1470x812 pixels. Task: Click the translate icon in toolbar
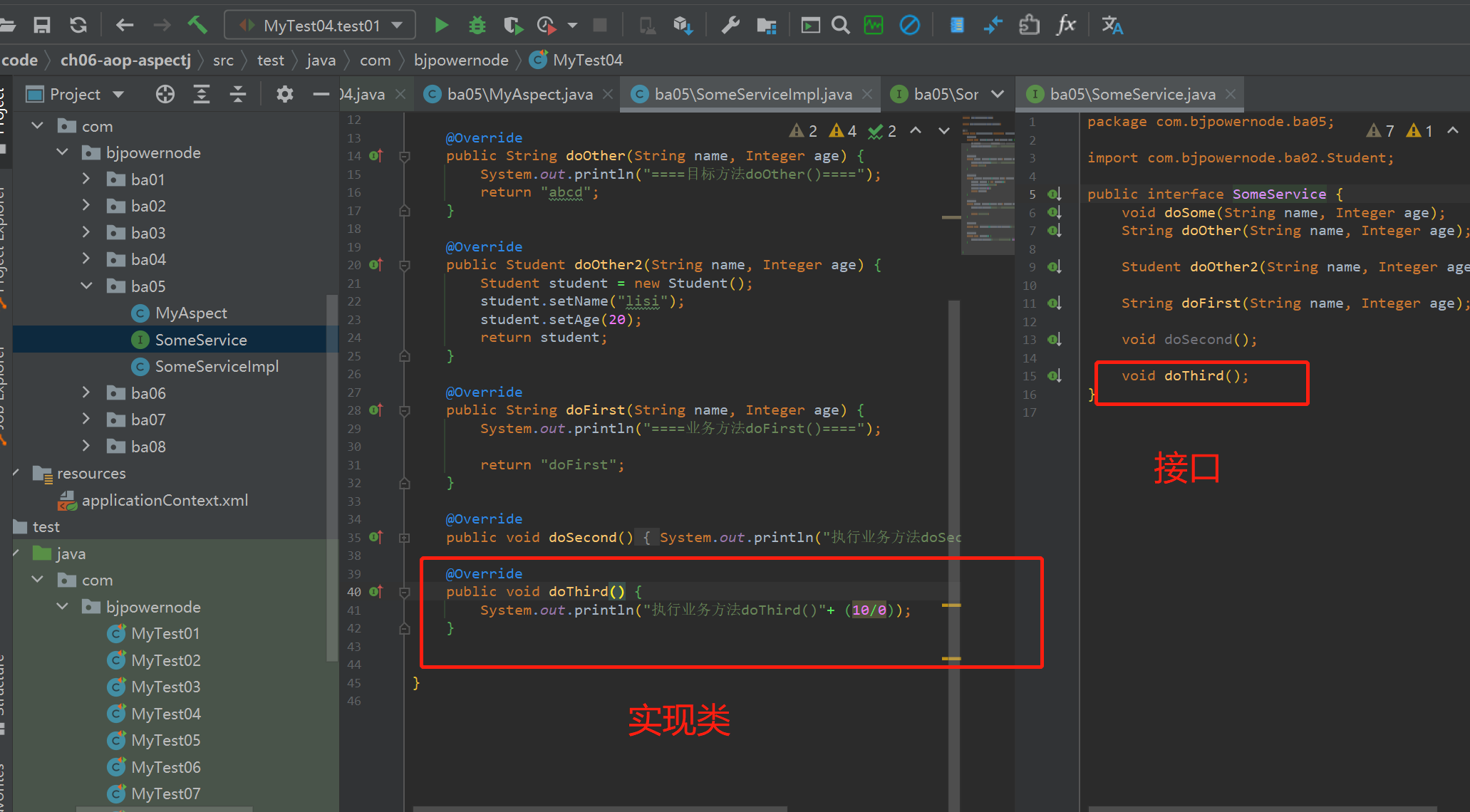click(1112, 26)
